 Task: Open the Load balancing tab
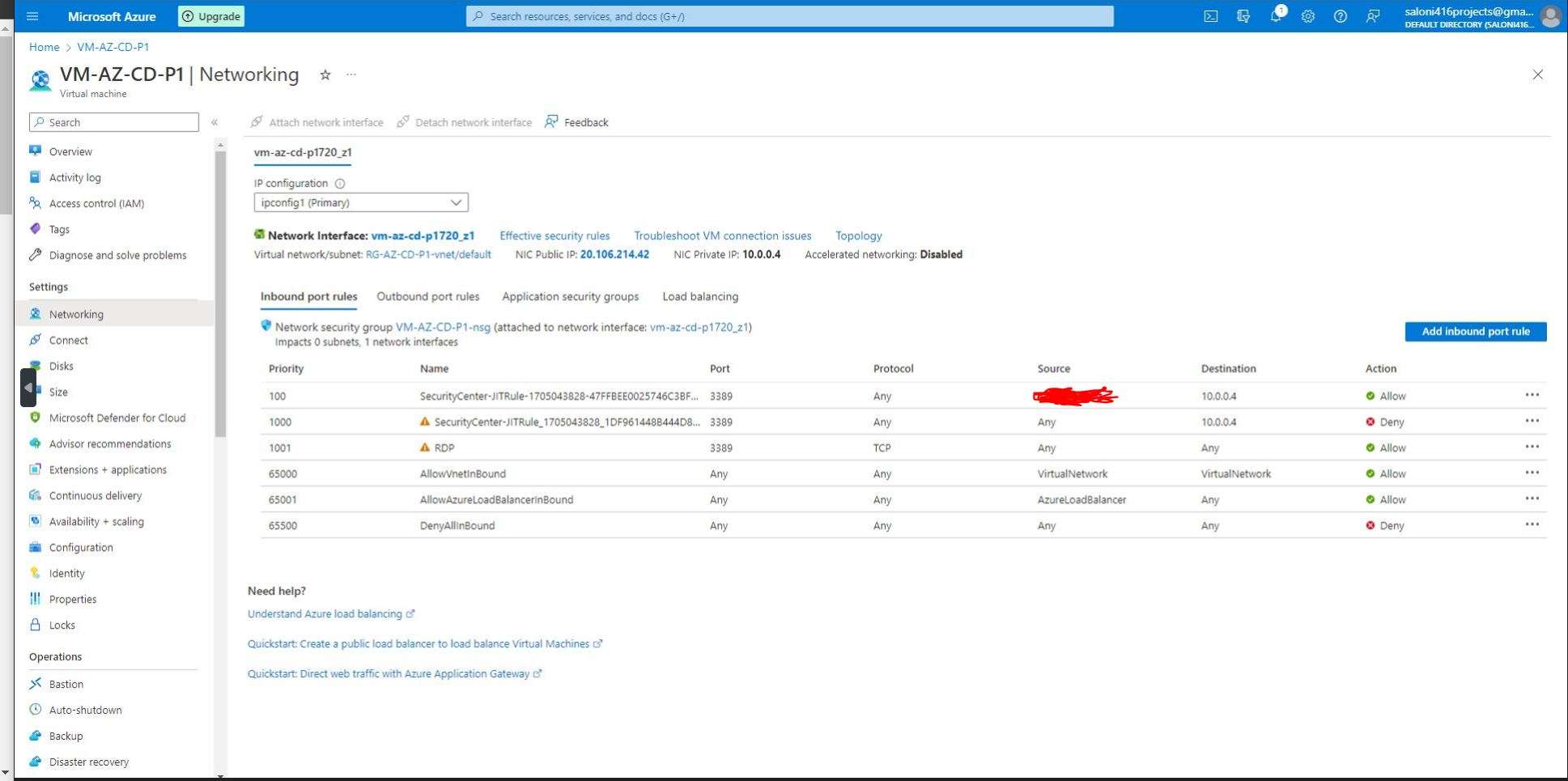pyautogui.click(x=699, y=296)
